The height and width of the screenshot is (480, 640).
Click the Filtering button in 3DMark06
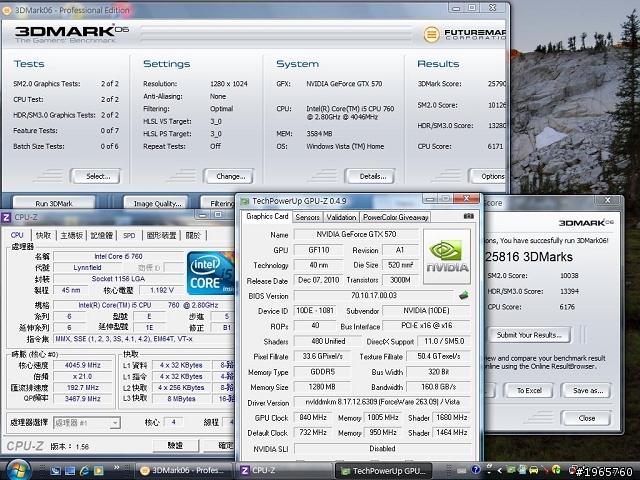[219, 203]
